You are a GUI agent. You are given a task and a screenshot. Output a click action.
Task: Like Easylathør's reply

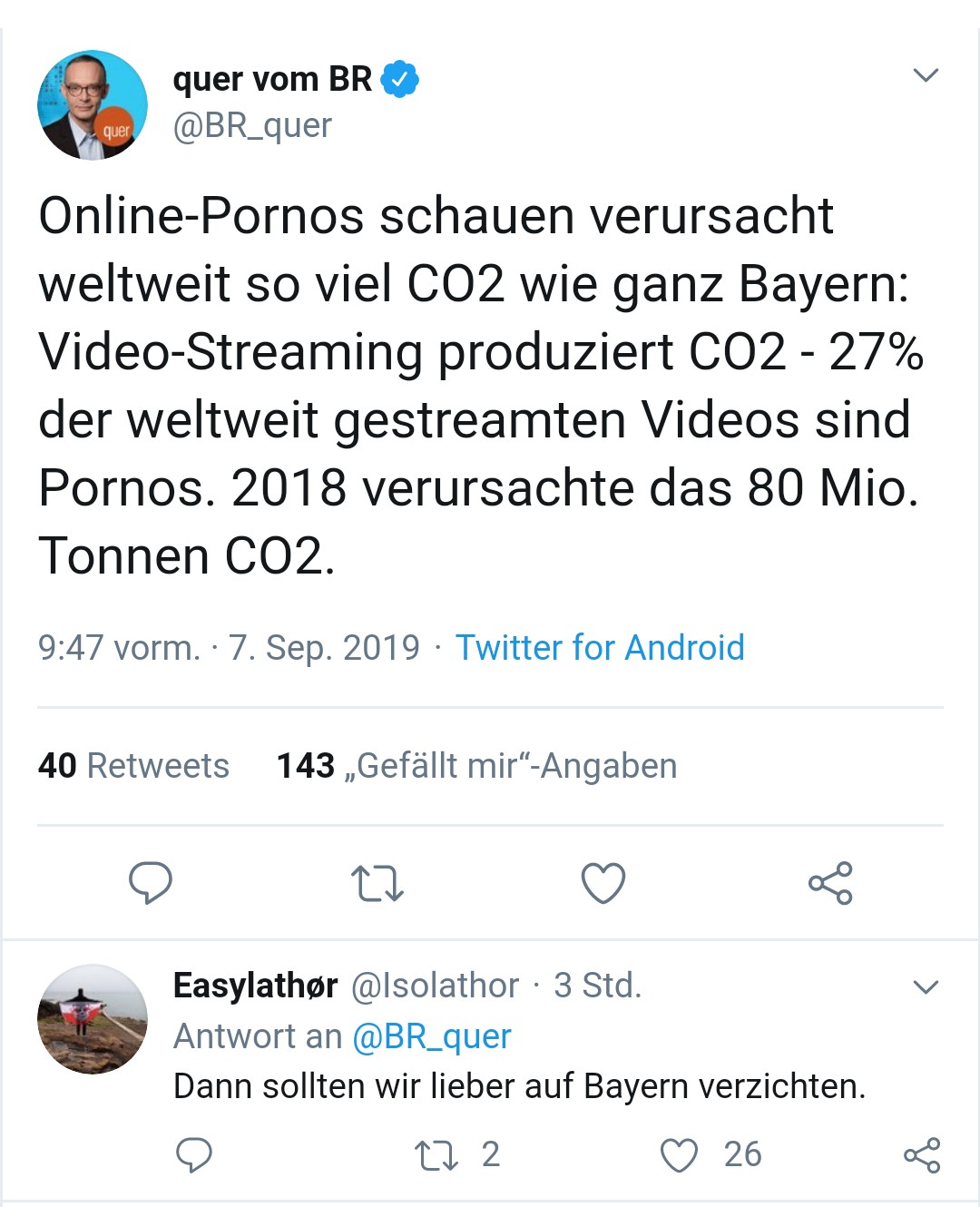pos(679,1155)
